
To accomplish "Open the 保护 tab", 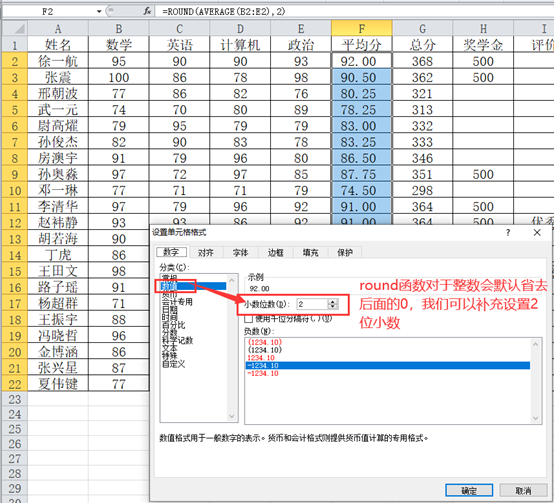I will pos(344,253).
